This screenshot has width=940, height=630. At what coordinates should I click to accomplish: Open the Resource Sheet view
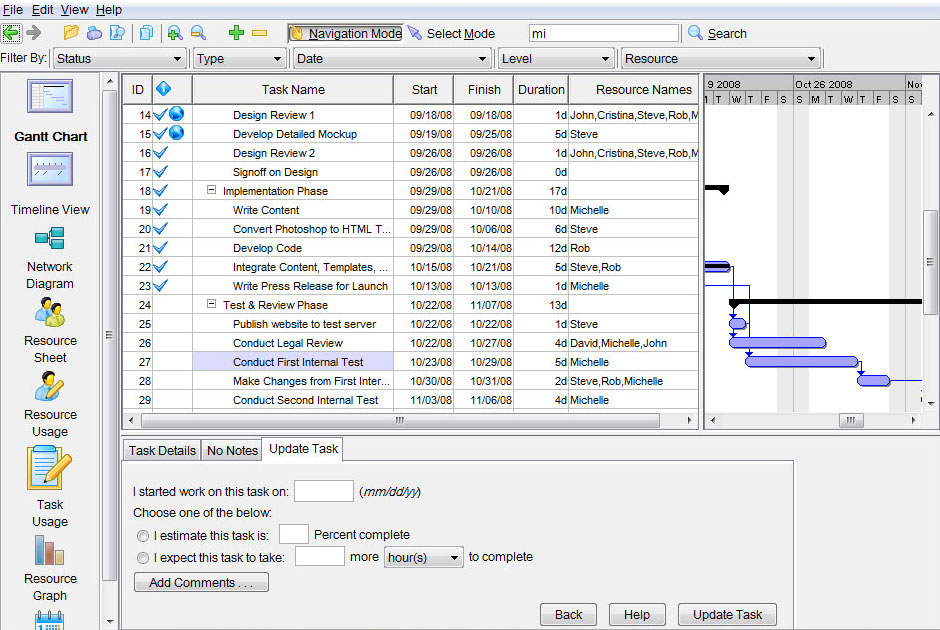coord(50,312)
